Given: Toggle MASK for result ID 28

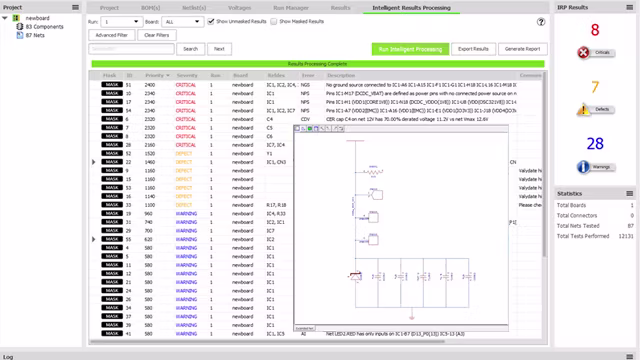Looking at the screenshot, I should point(112,145).
